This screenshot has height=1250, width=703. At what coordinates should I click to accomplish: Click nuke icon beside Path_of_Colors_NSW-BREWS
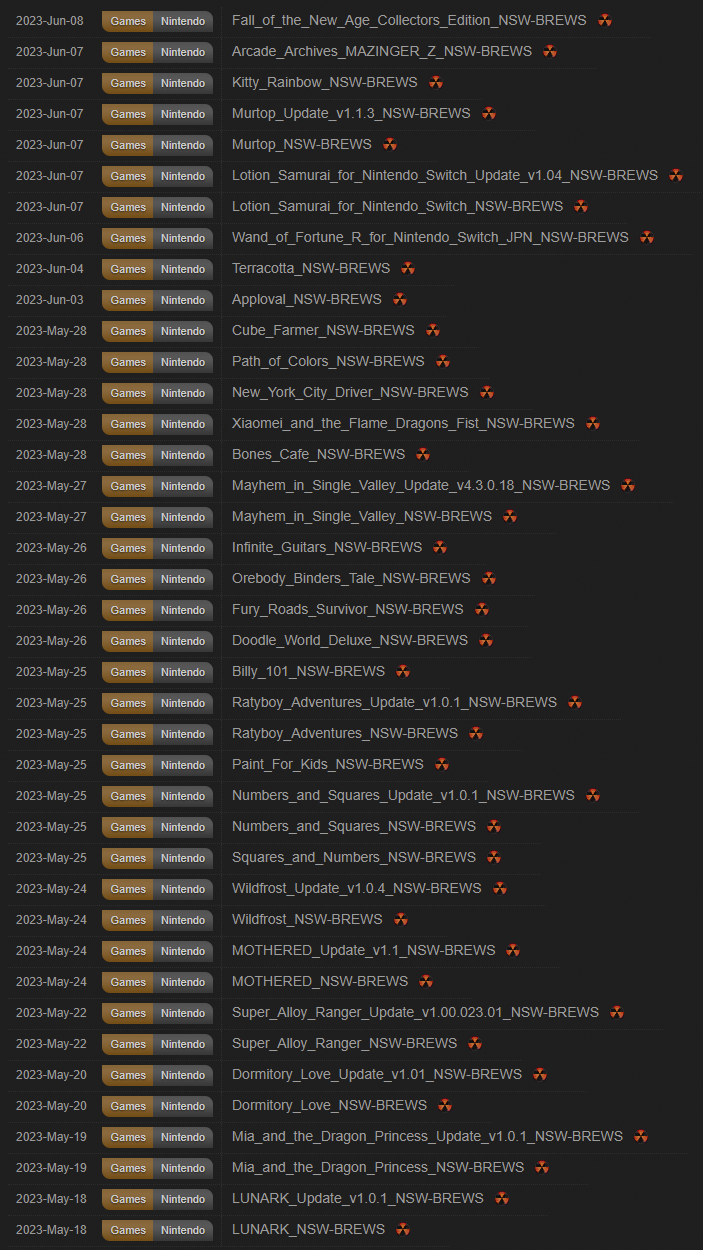[443, 361]
